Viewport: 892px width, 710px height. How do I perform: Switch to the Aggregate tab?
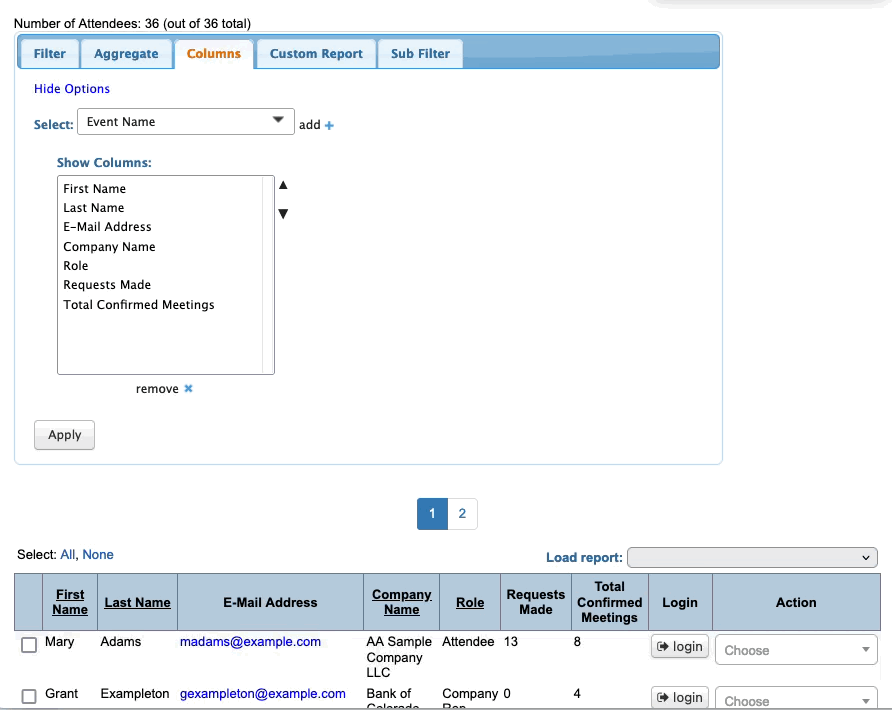pyautogui.click(x=126, y=54)
